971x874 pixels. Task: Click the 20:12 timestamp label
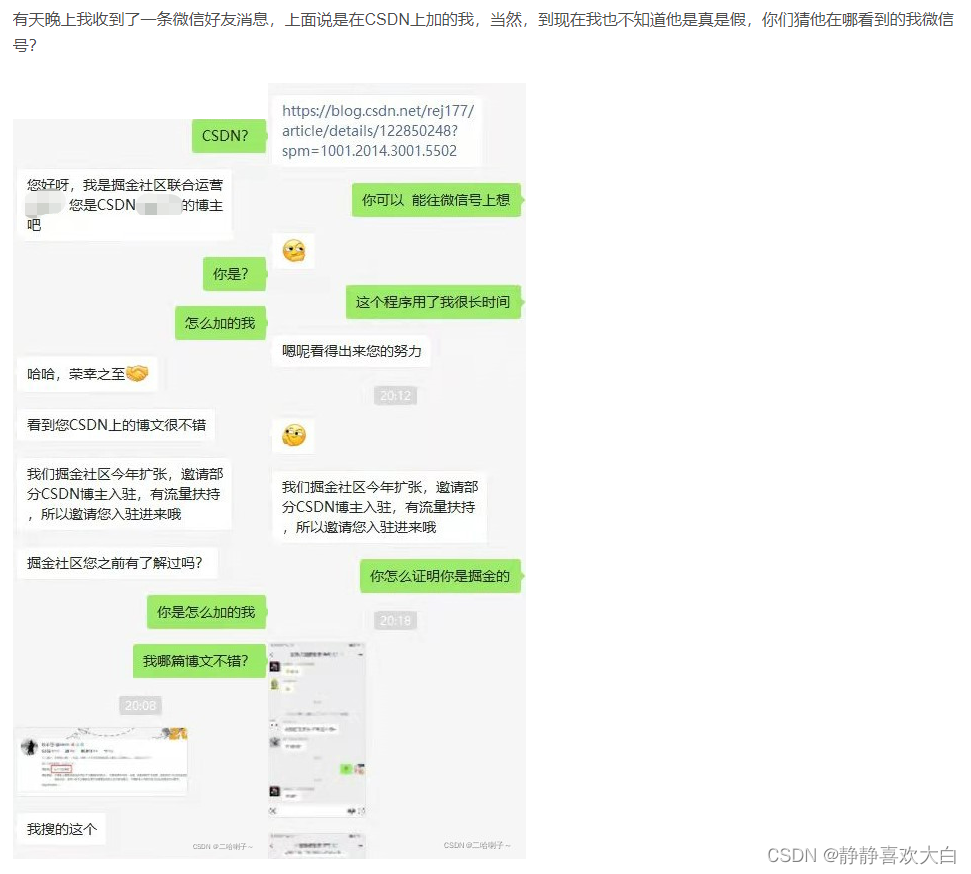395,396
